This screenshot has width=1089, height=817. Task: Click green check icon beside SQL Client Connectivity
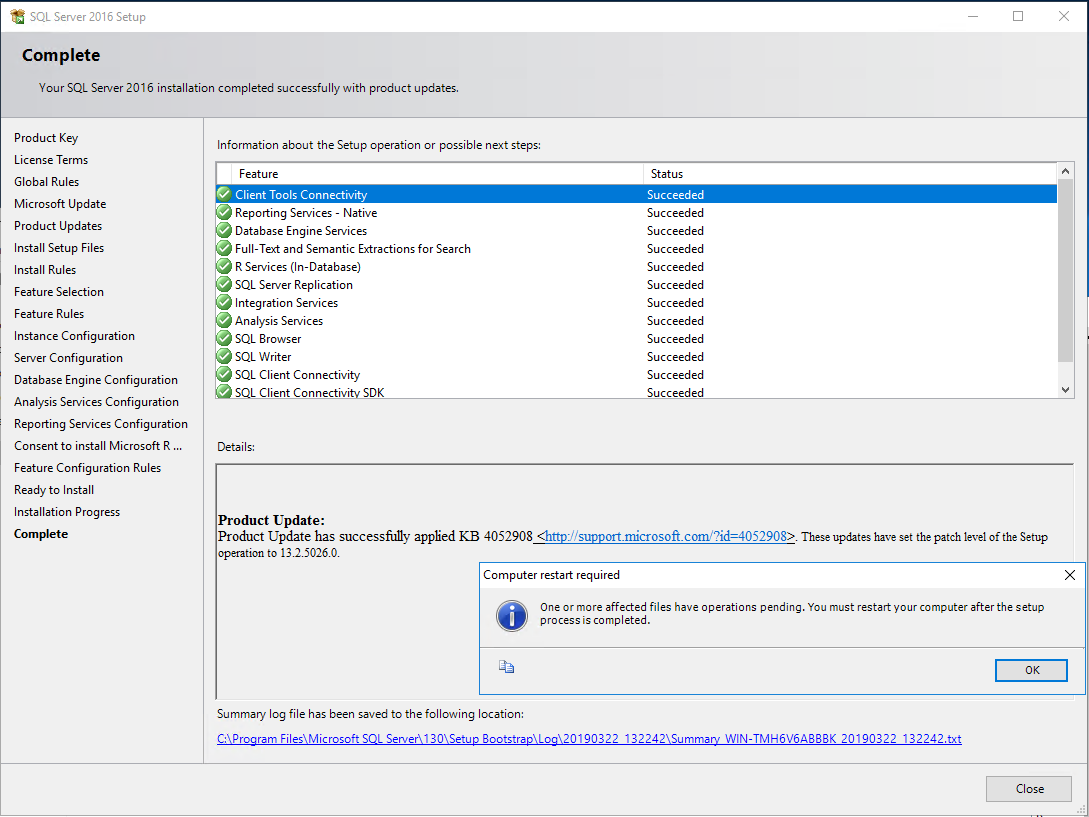tap(224, 374)
